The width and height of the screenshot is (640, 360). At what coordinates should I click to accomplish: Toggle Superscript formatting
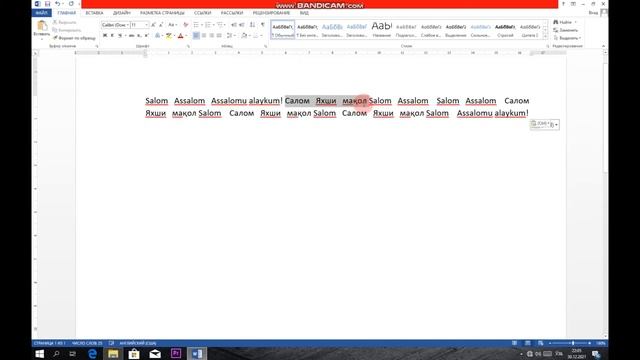coord(147,36)
